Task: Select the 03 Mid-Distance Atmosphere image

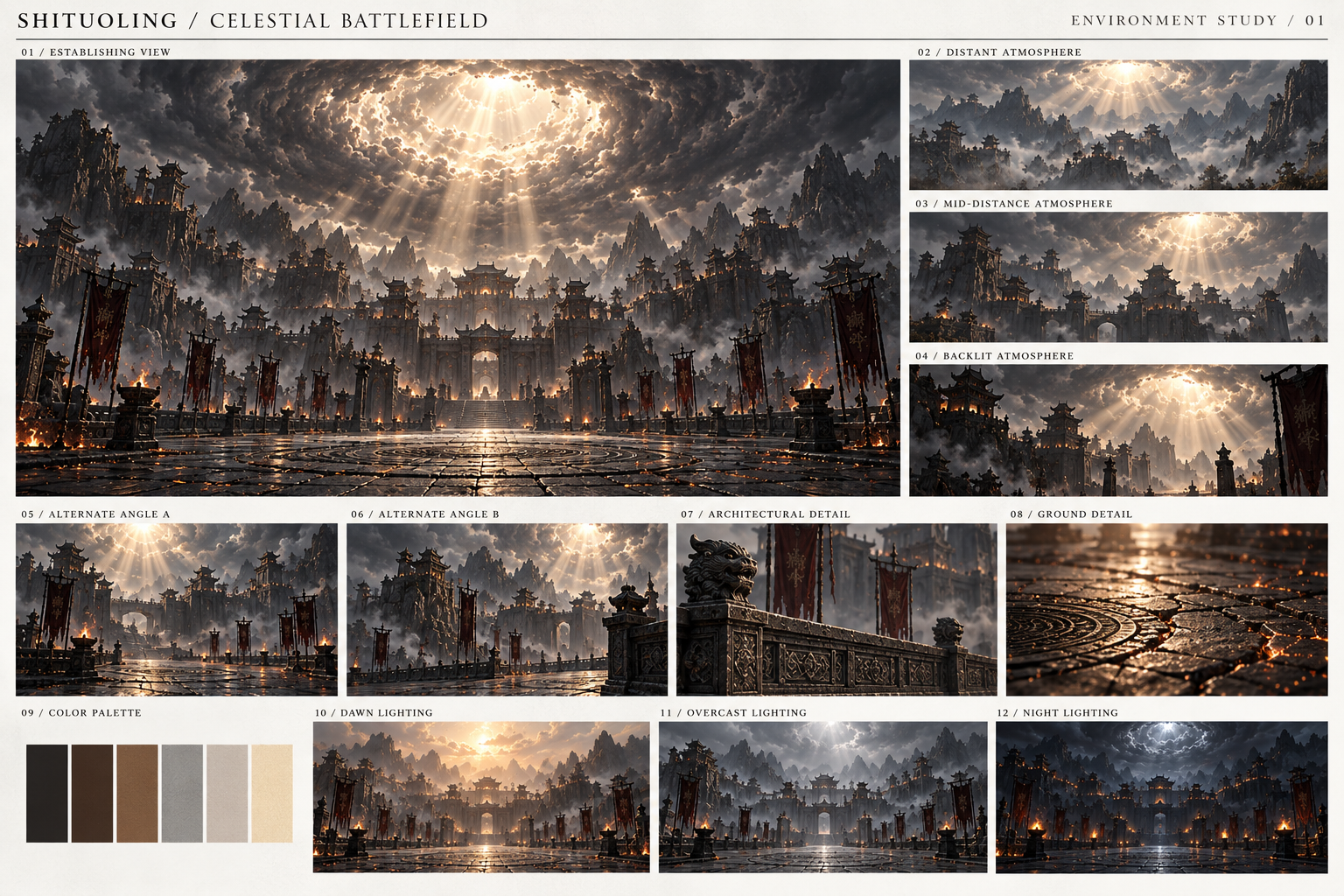Action: tap(1118, 276)
